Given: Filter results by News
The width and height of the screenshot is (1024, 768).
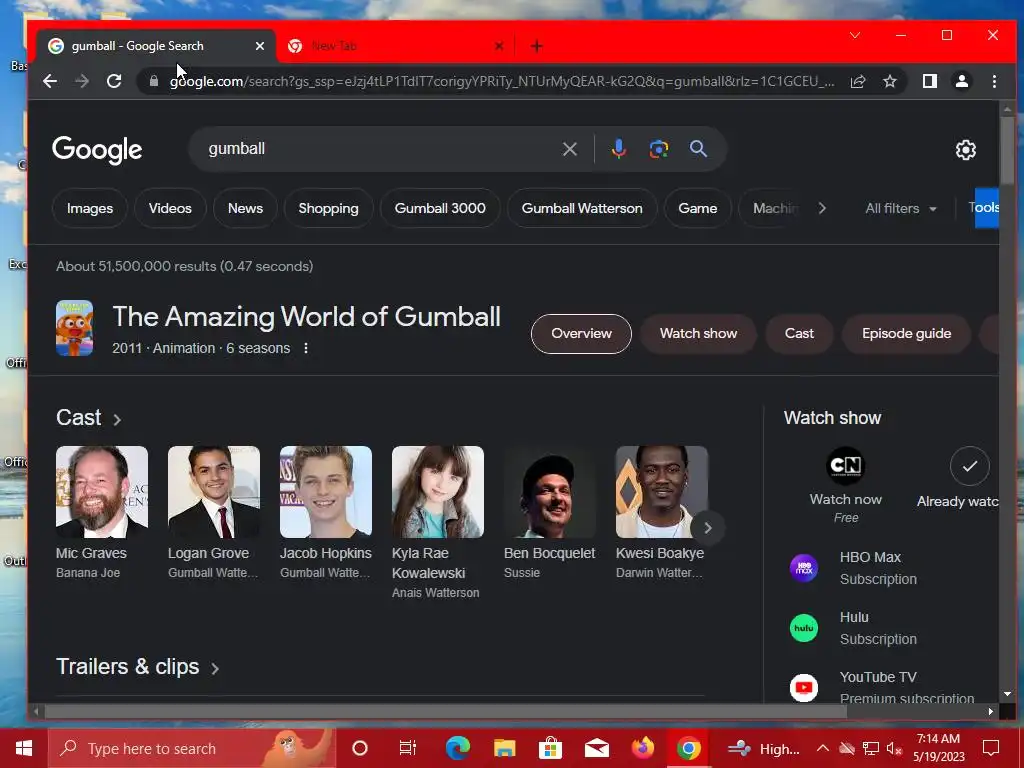Looking at the screenshot, I should tap(245, 208).
